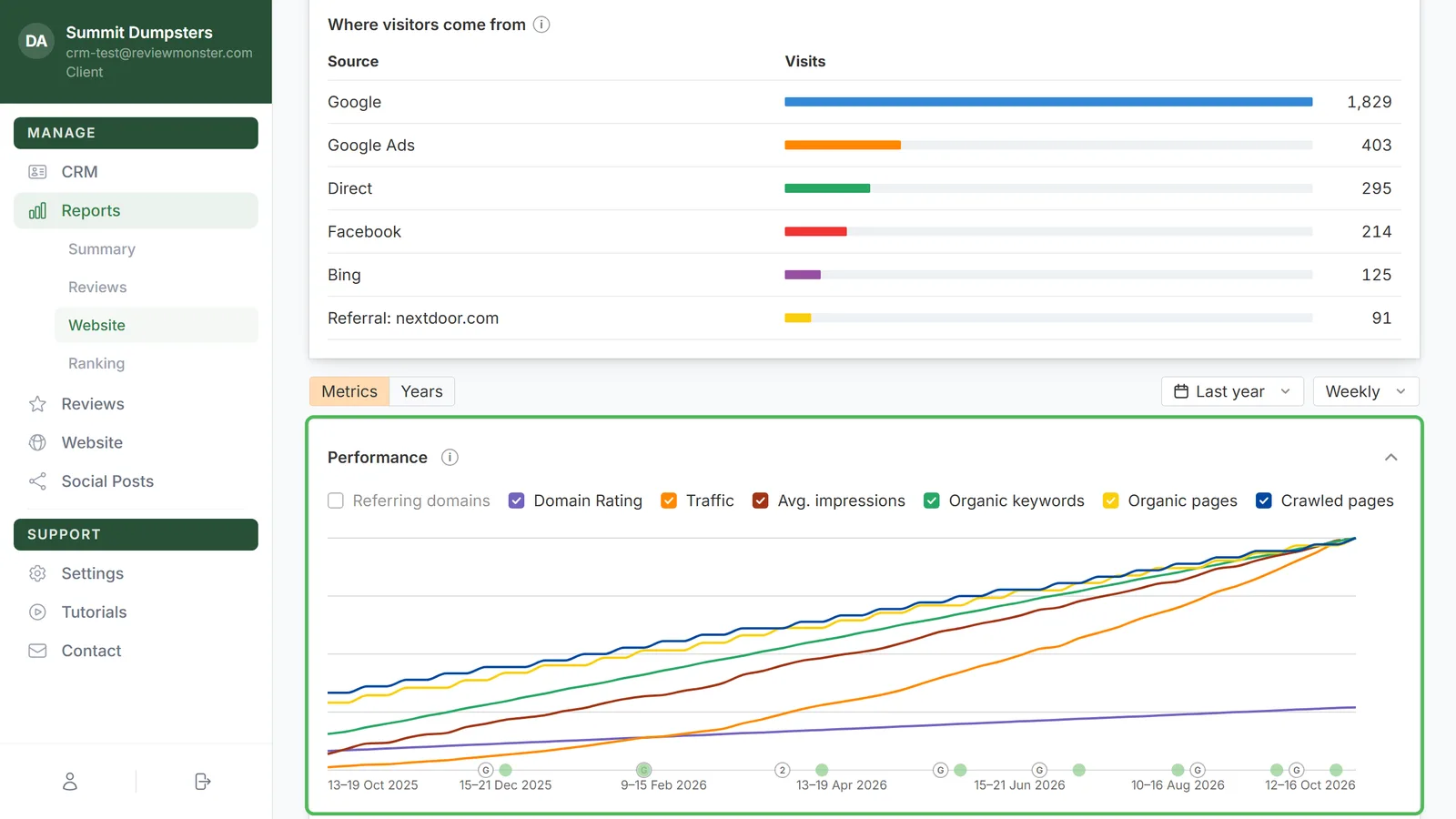Click the CRM card icon in sidebar
The width and height of the screenshot is (1456, 819).
pos(37,172)
